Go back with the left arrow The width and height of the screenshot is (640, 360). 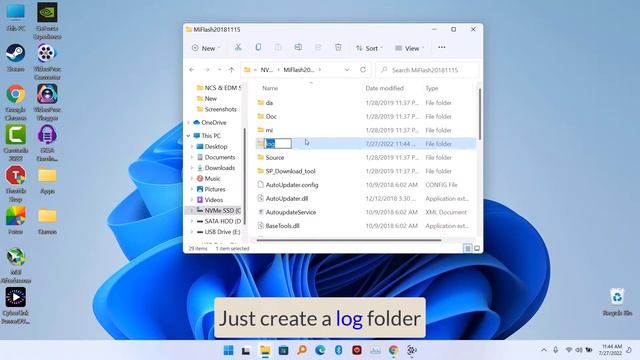pos(192,70)
